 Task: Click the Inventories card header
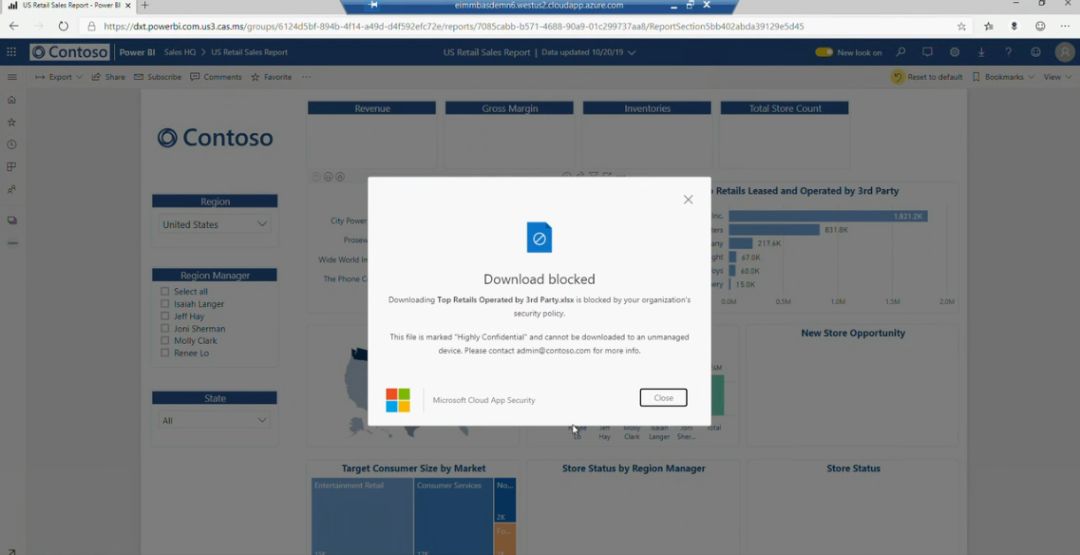click(x=647, y=108)
